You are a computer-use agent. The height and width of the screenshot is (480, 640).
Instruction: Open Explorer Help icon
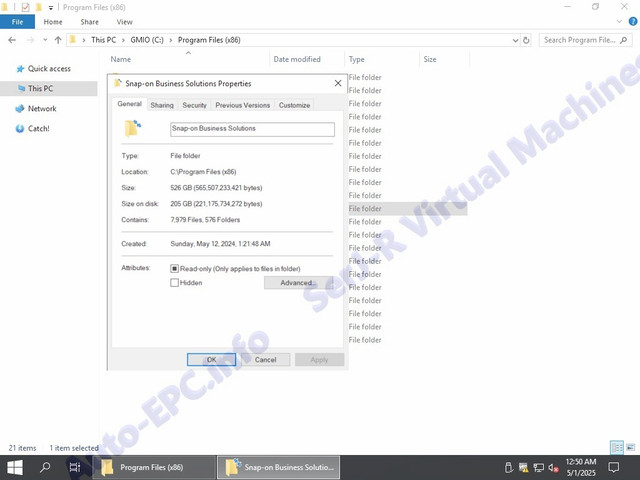click(633, 22)
